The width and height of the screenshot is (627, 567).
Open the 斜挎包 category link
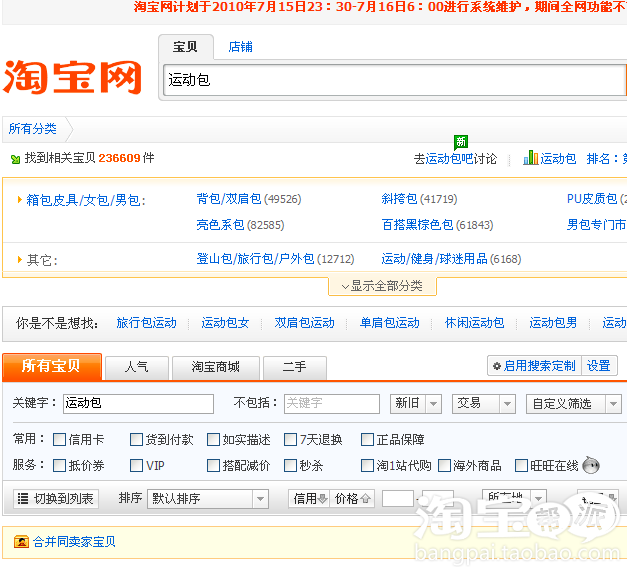point(399,199)
